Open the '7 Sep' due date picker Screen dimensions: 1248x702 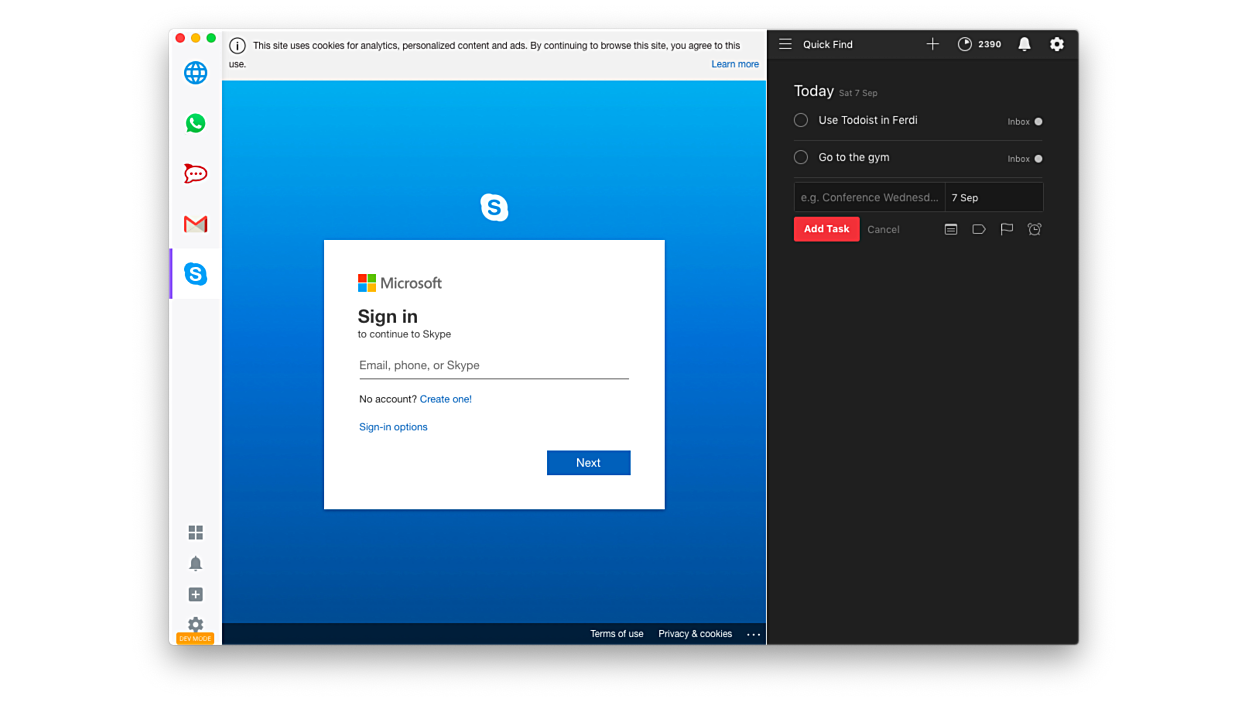[x=993, y=197]
